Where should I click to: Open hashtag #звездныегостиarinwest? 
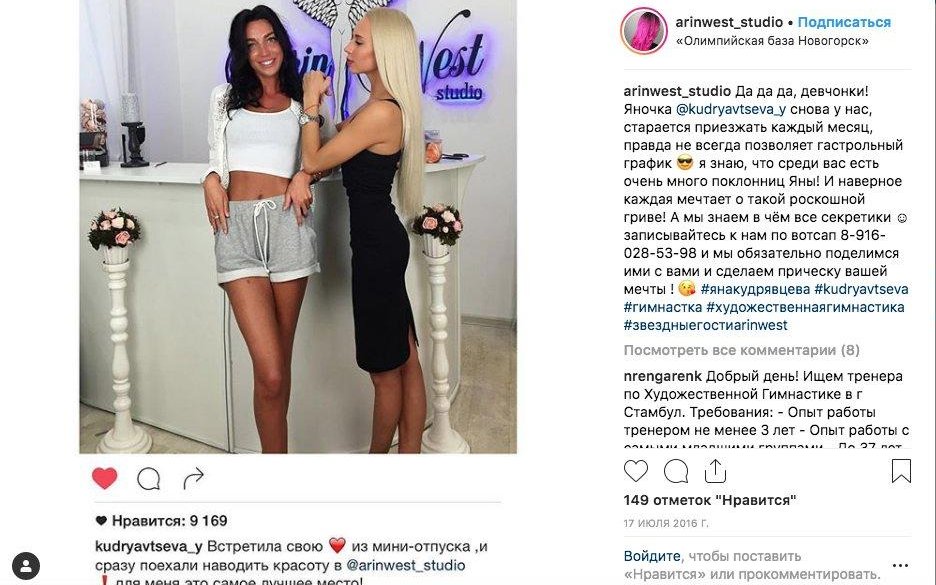(706, 325)
